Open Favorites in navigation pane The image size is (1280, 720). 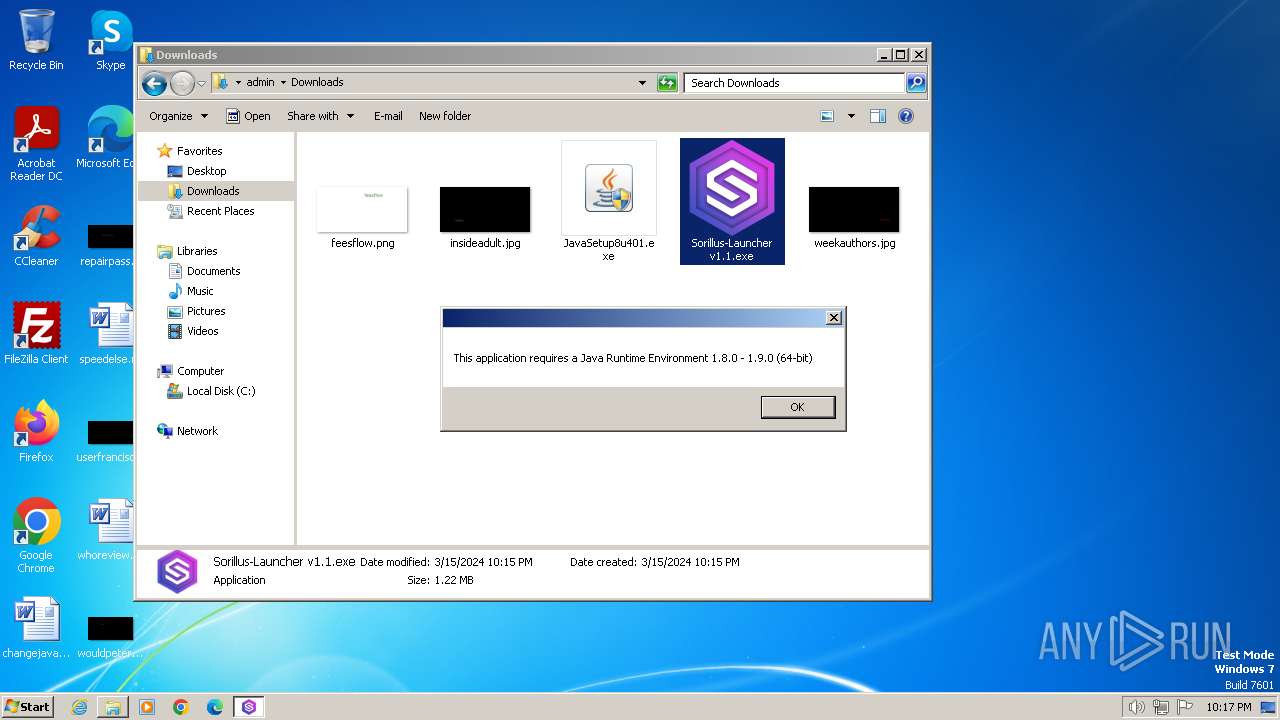[190, 151]
